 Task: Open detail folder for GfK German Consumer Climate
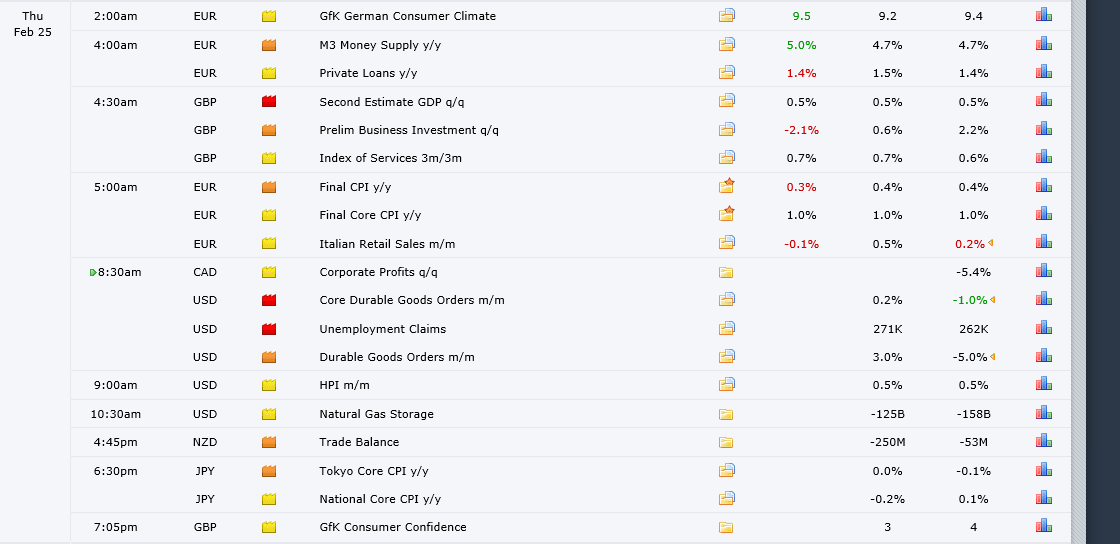[x=727, y=16]
